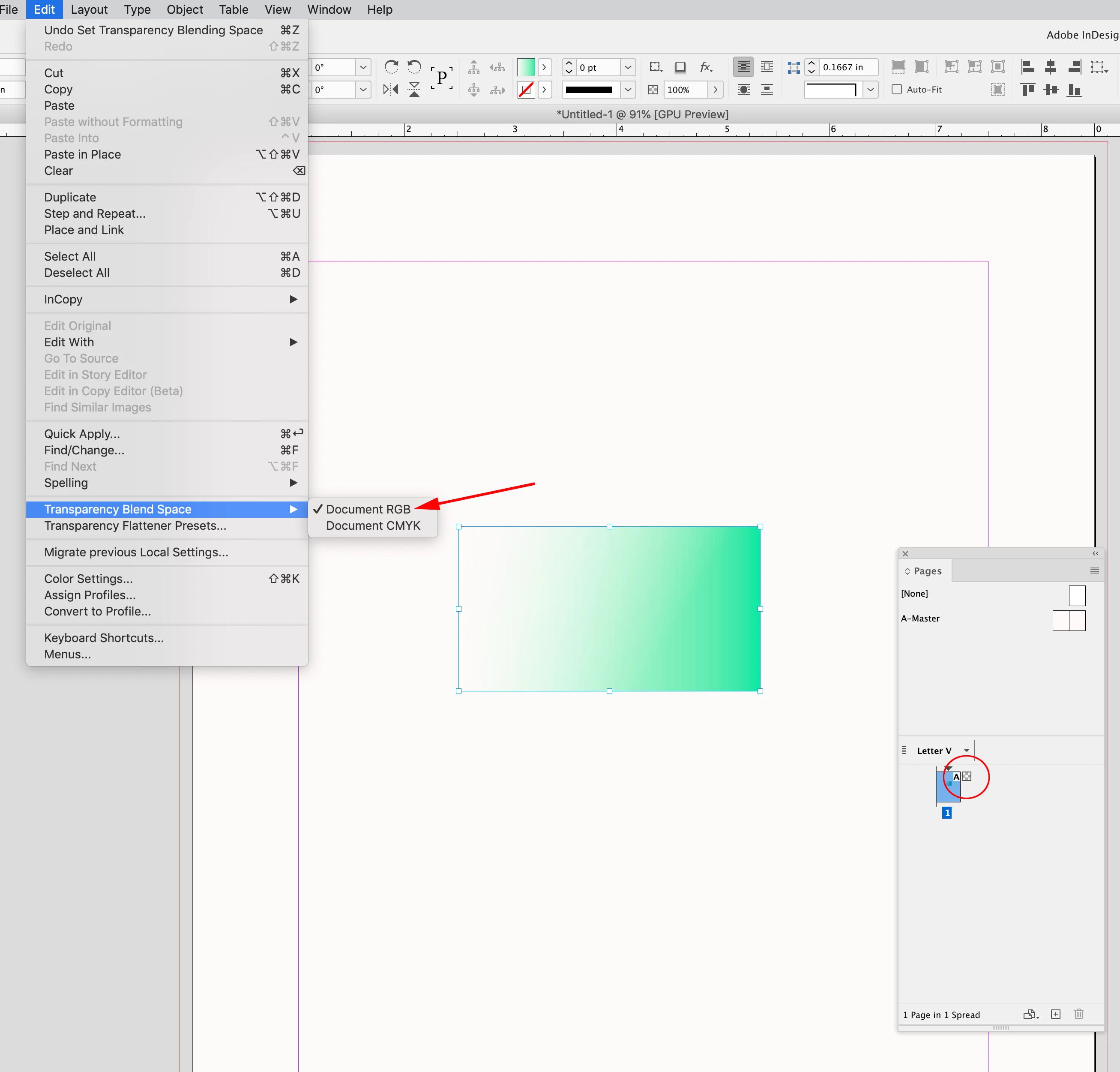Click the drop shadow icon
The image size is (1120, 1072).
click(x=680, y=67)
